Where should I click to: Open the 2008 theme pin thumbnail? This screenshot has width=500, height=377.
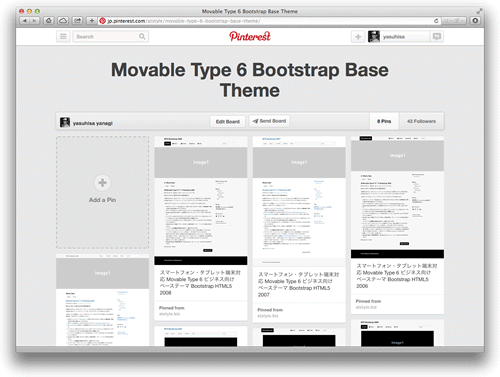201,201
